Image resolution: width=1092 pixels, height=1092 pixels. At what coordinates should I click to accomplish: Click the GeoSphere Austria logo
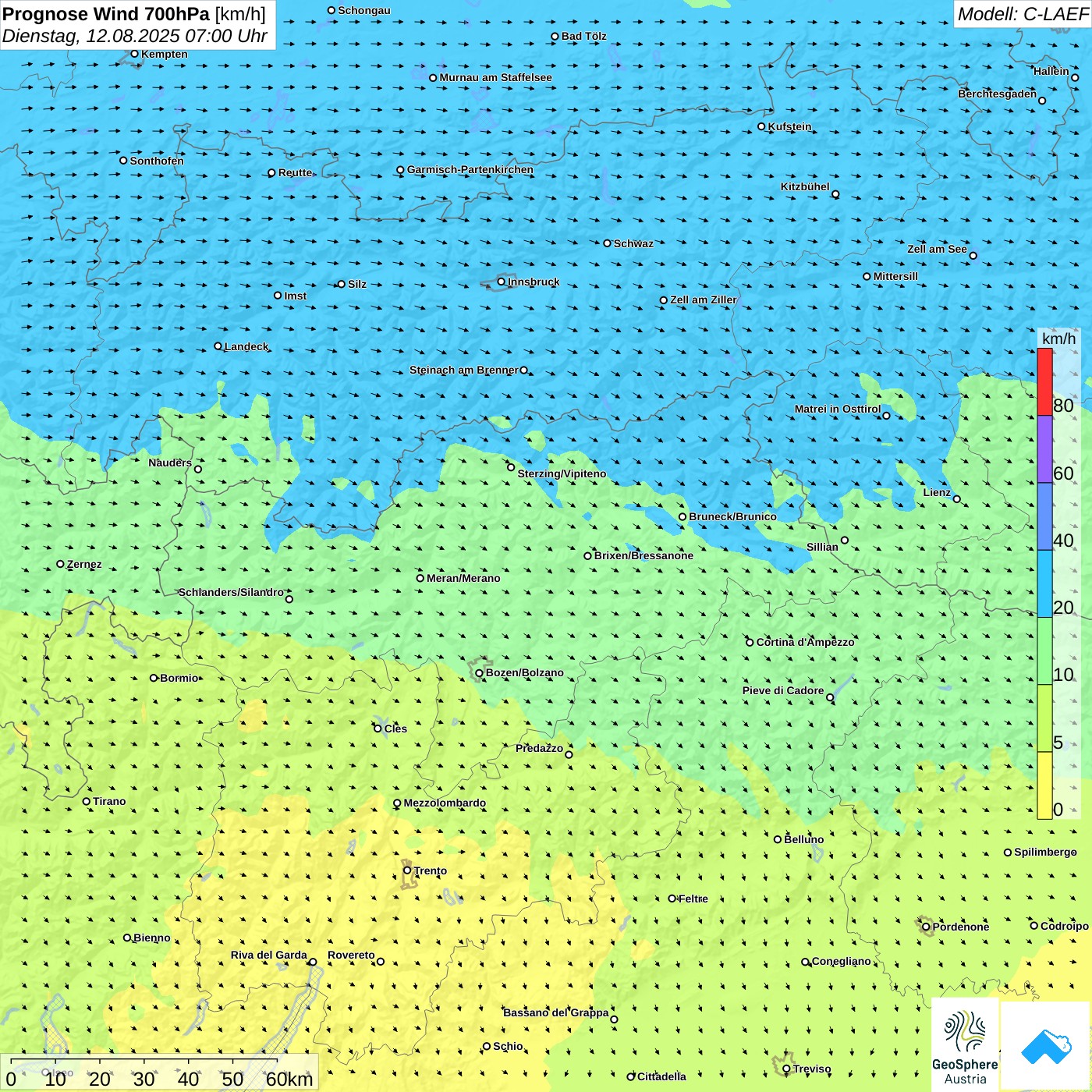click(x=965, y=1045)
